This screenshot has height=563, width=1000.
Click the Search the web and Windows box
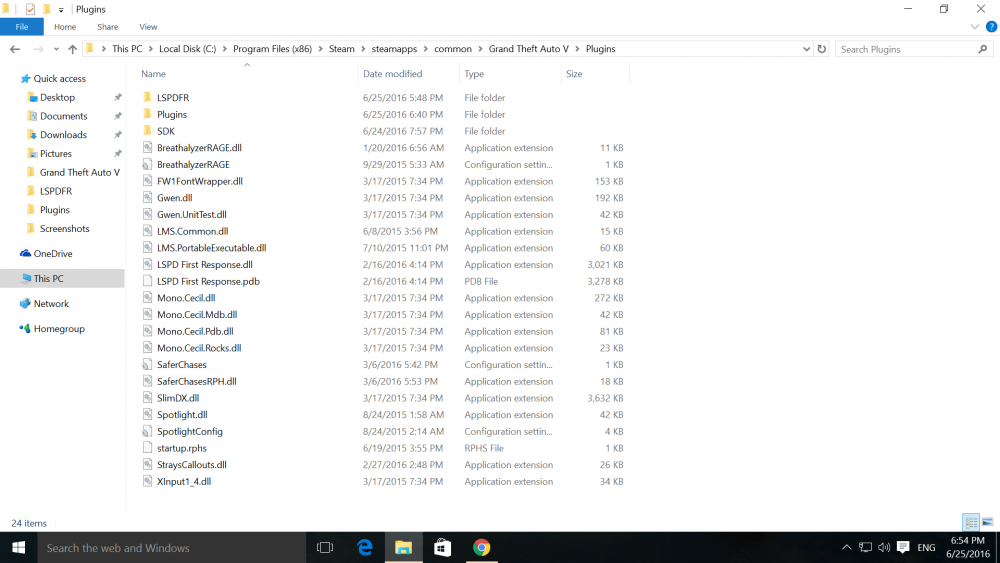172,548
